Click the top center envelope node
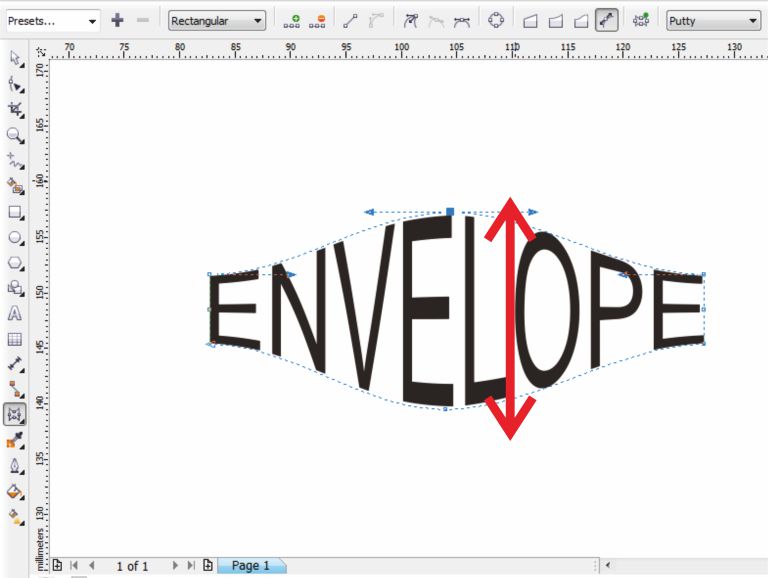Image resolution: width=768 pixels, height=578 pixels. 450,212
